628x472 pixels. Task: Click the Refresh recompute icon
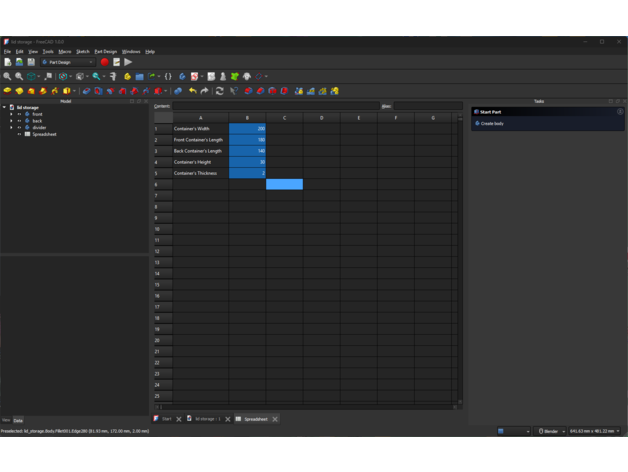coord(220,91)
